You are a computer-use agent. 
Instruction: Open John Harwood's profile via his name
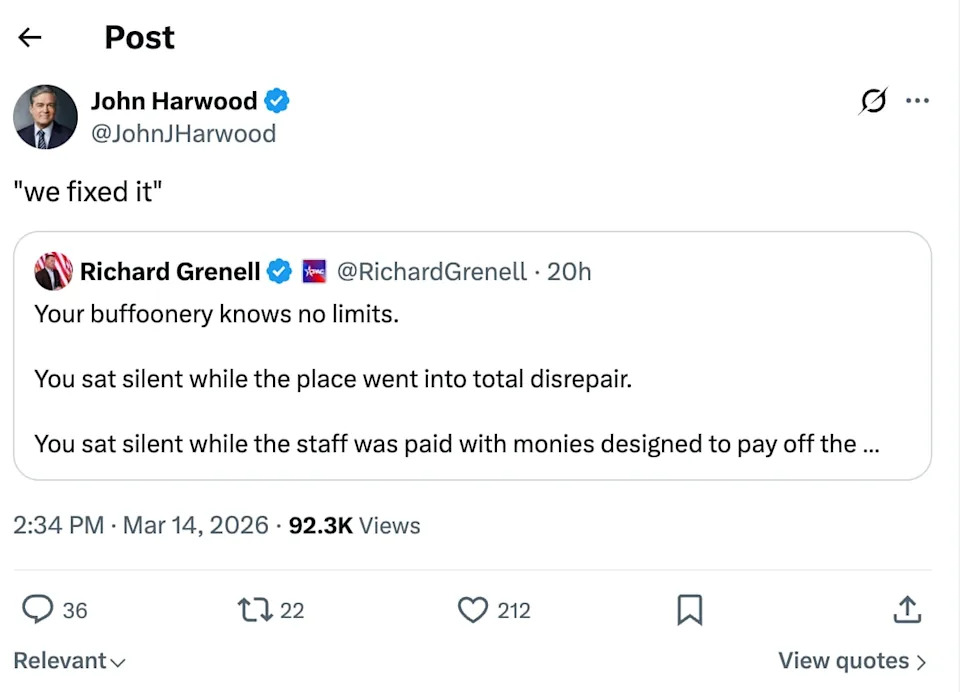tap(174, 100)
